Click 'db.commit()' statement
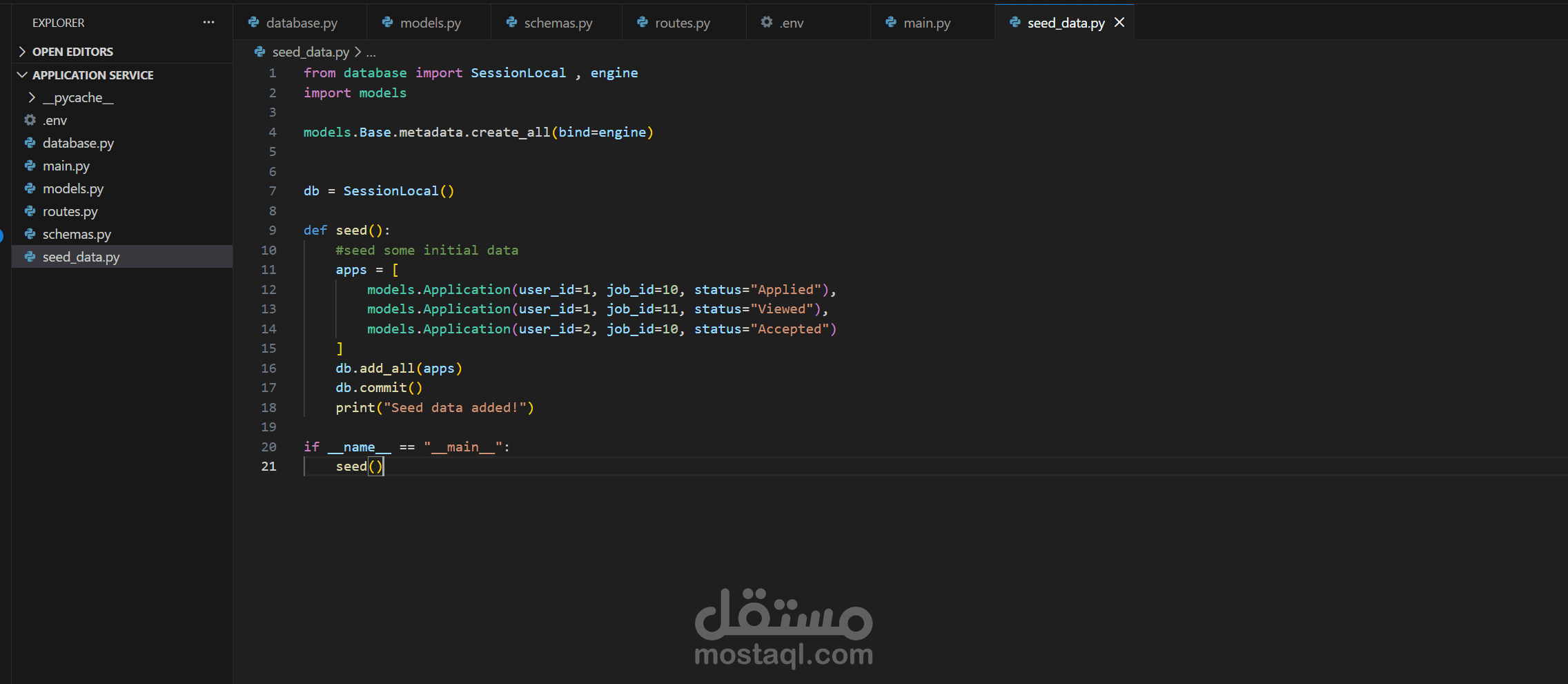The width and height of the screenshot is (1568, 684). point(379,387)
